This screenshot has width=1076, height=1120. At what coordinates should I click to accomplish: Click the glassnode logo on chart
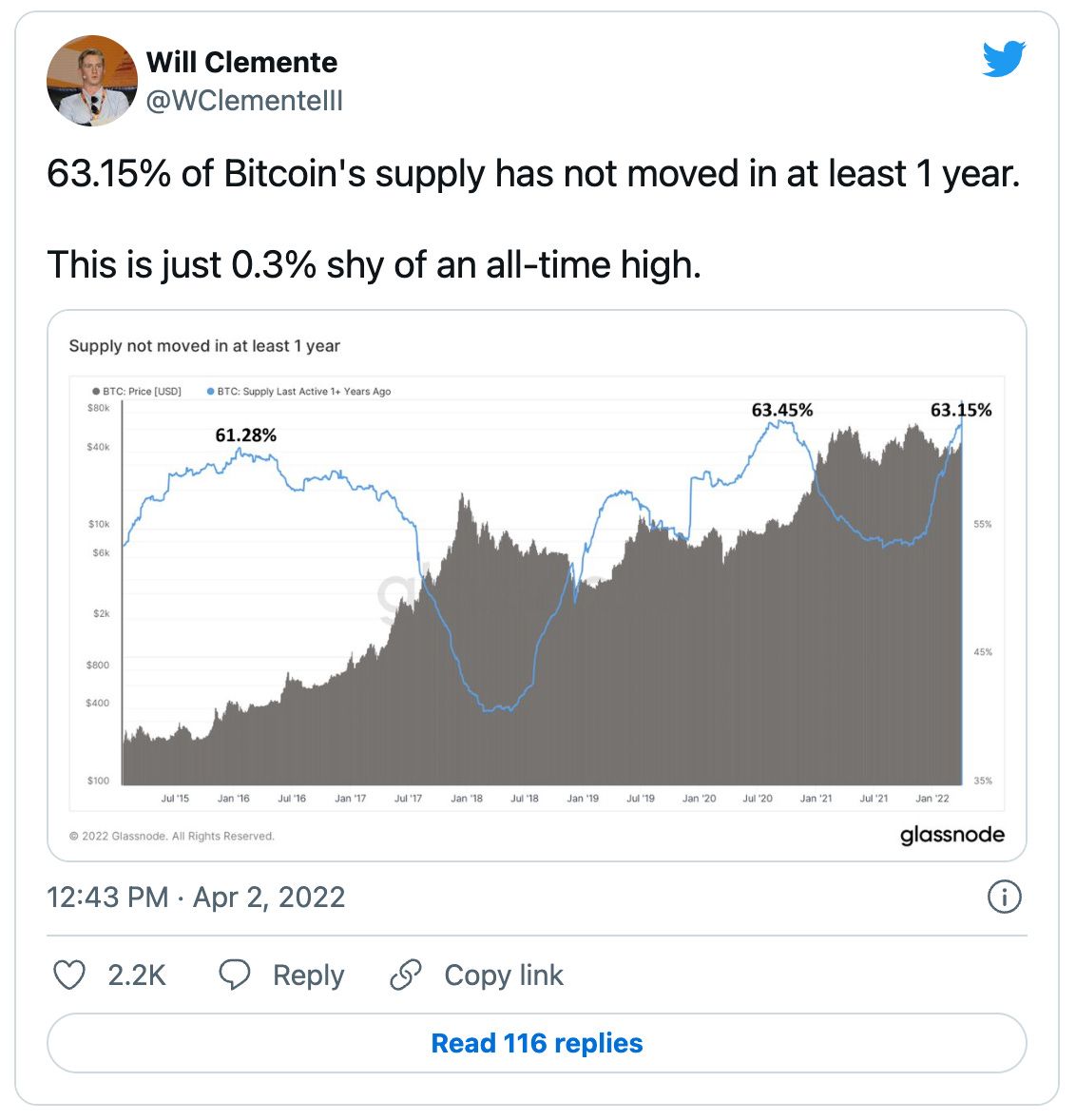click(951, 835)
